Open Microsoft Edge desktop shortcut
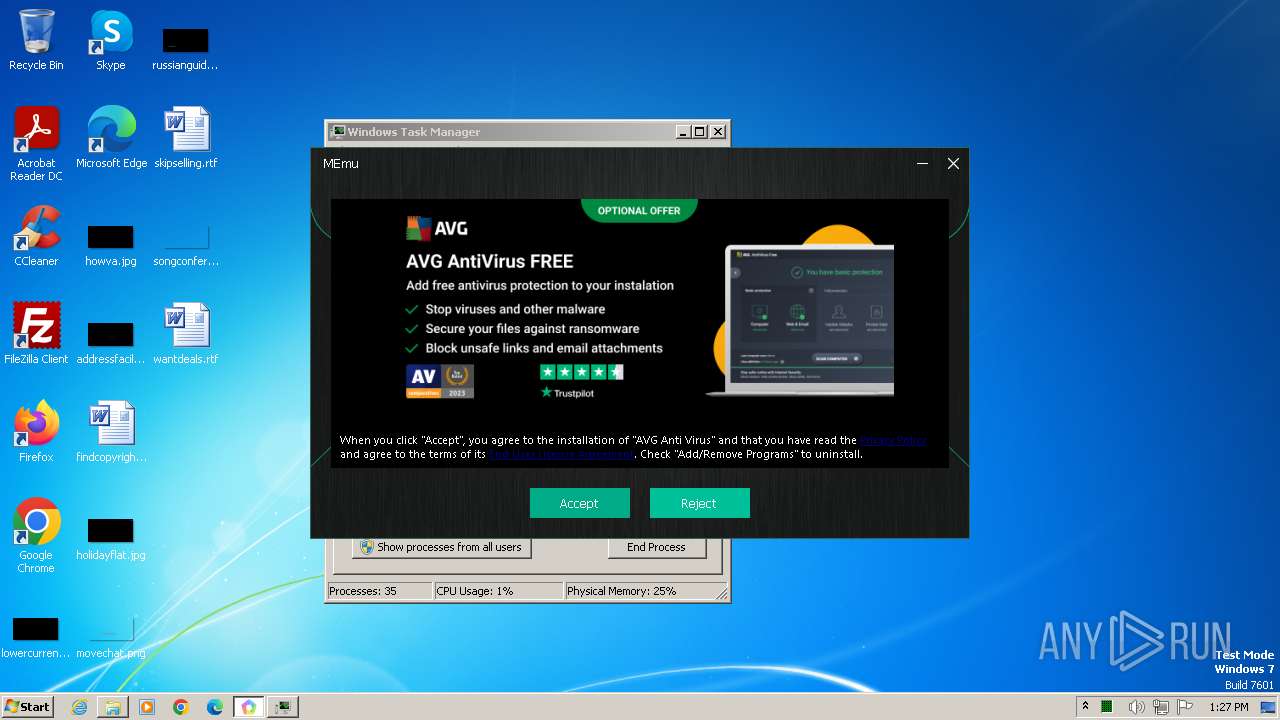This screenshot has height=720, width=1280. pos(111,138)
